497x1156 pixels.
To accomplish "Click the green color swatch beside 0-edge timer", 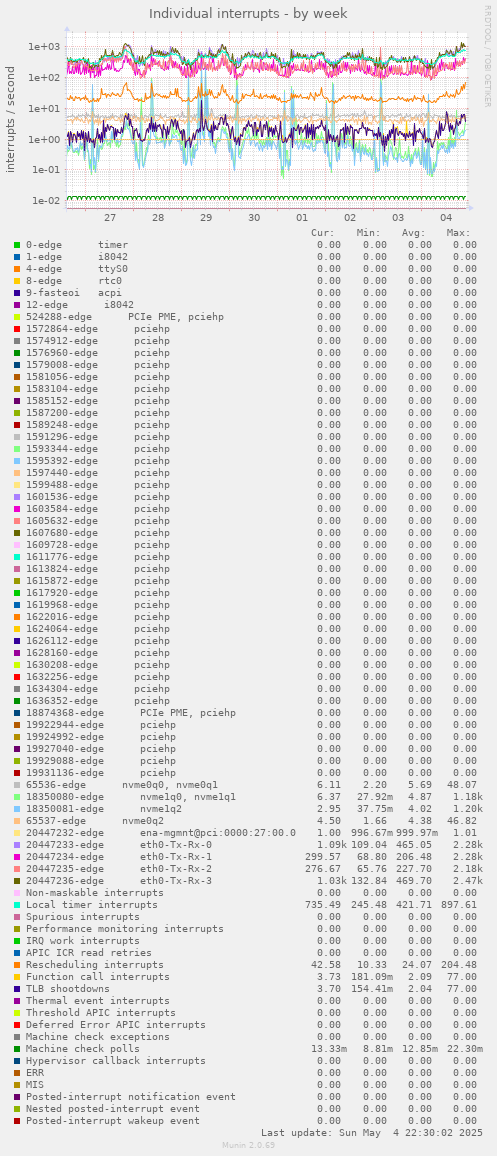I will point(17,245).
